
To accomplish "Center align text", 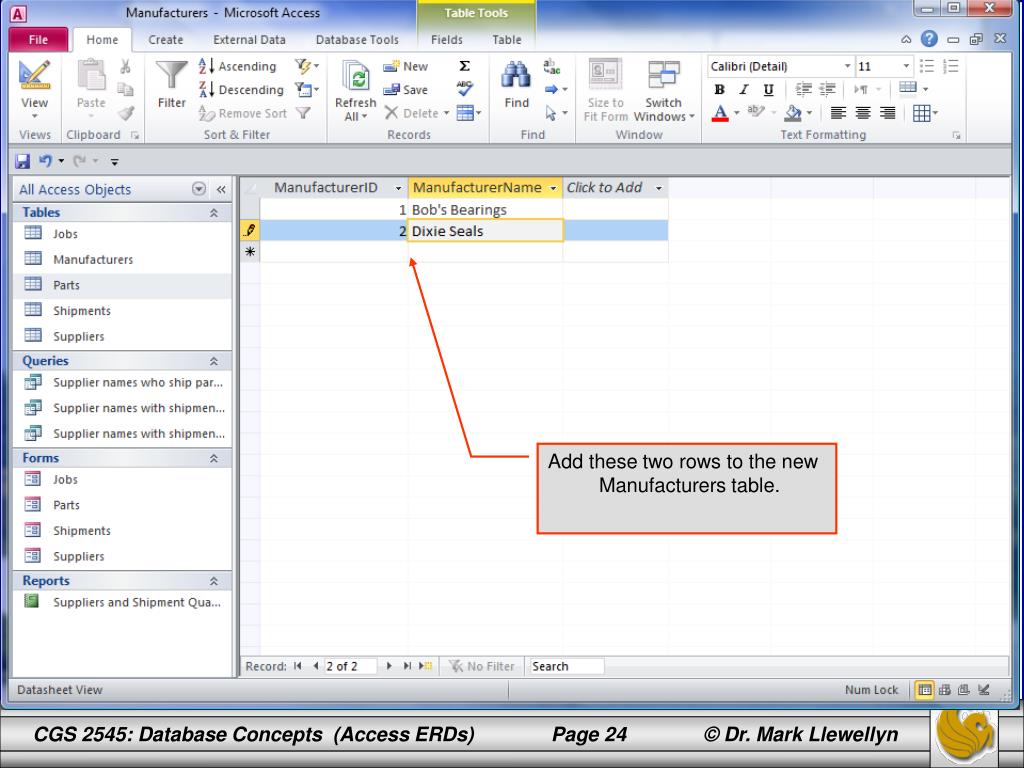I will [x=863, y=113].
